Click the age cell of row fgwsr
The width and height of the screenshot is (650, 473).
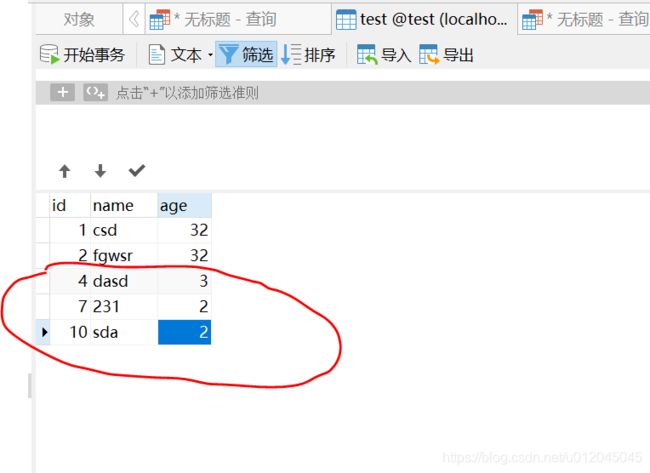[184, 255]
